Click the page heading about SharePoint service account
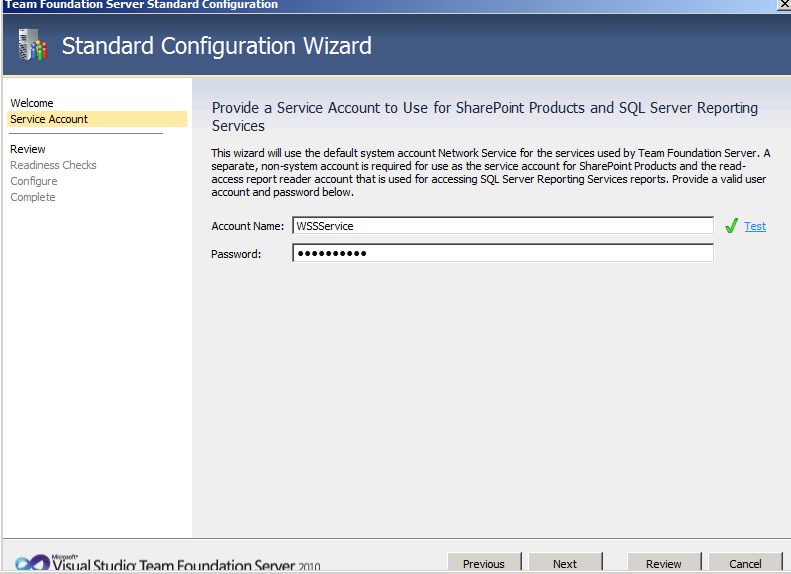Screen dimensions: 791x574 coord(484,117)
